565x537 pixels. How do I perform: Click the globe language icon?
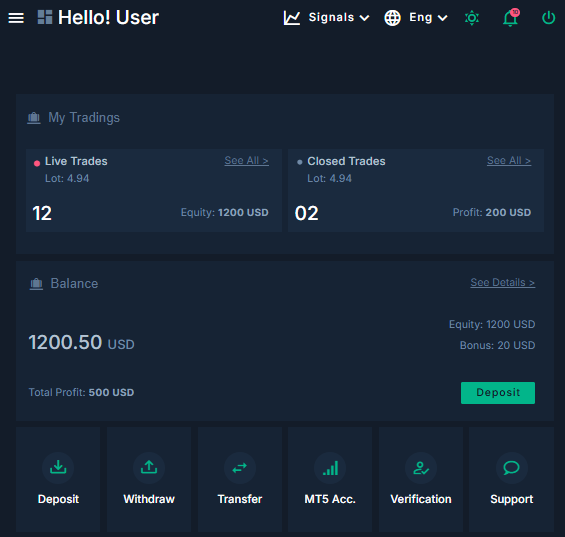point(392,18)
